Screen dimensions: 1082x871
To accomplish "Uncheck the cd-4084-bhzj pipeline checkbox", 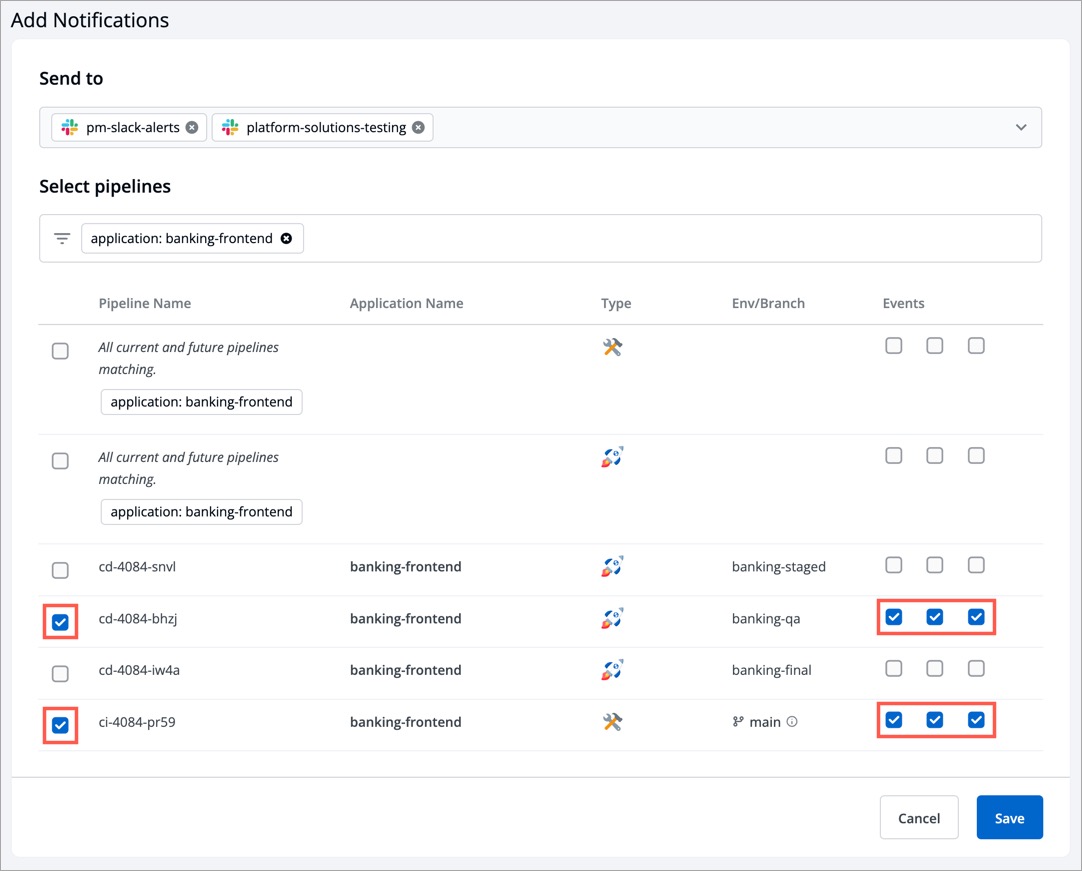I will pos(60,621).
